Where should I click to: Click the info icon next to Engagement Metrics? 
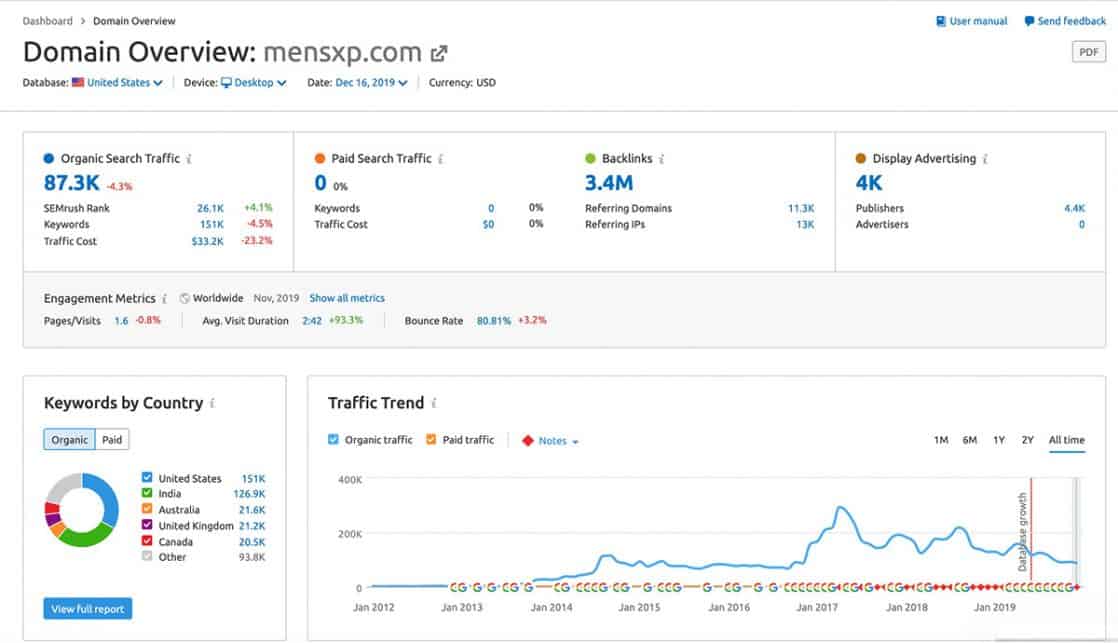click(165, 298)
